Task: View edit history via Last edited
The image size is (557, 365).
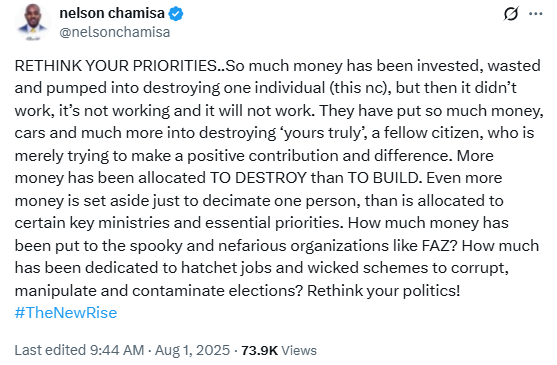Action: coord(51,350)
